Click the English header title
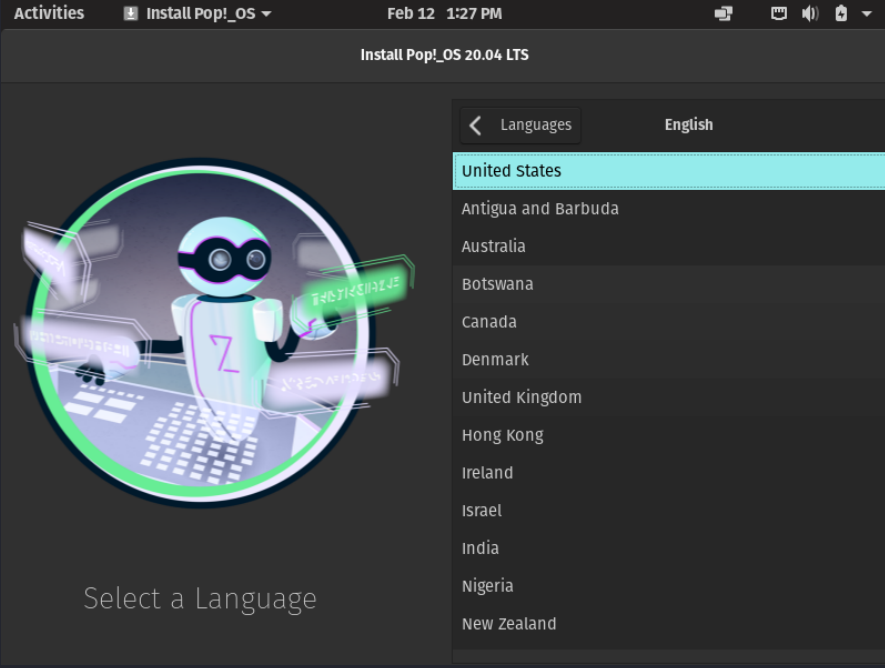The image size is (885, 668). (689, 125)
